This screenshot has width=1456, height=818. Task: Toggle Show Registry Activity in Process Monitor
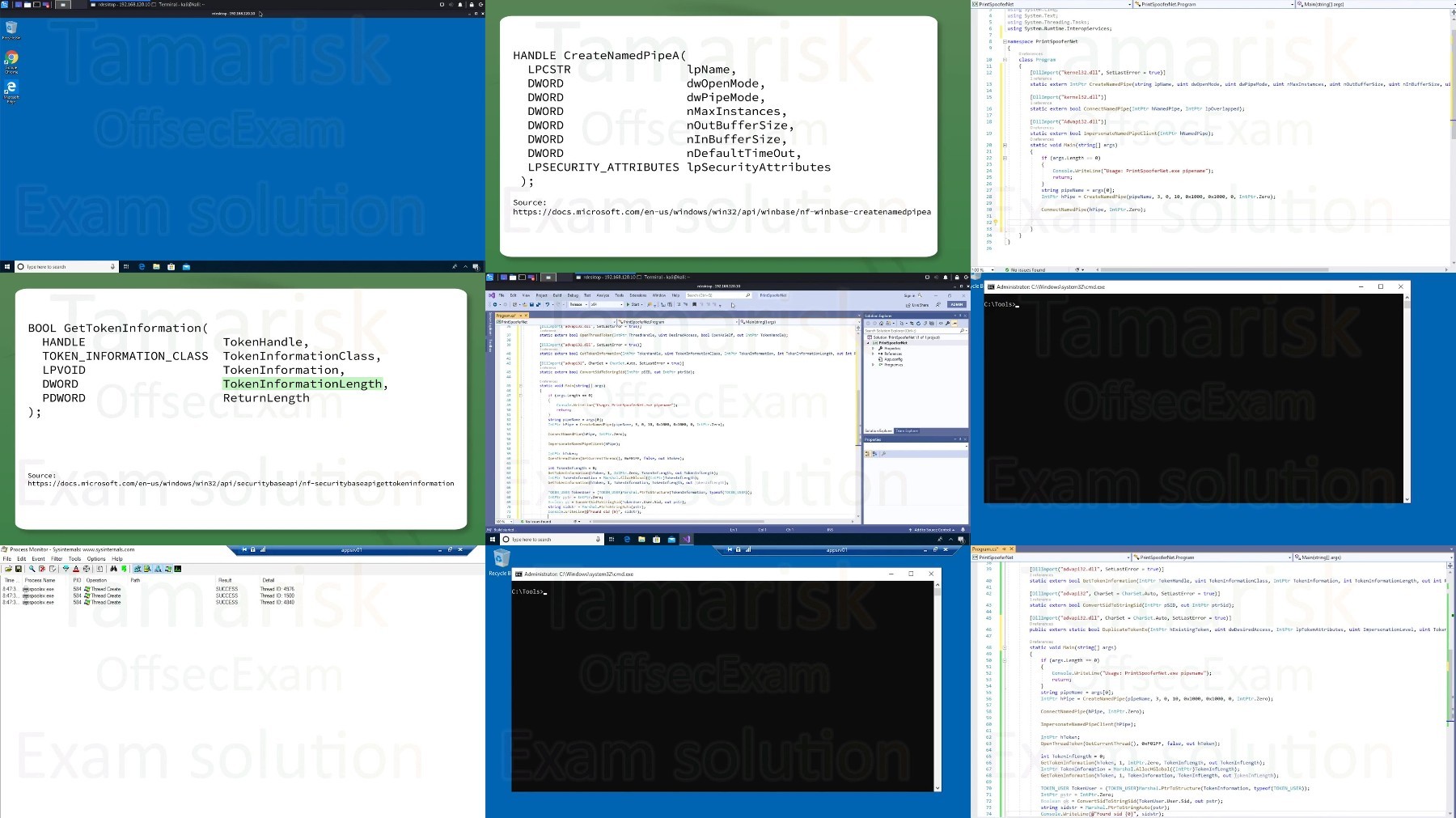(x=137, y=569)
